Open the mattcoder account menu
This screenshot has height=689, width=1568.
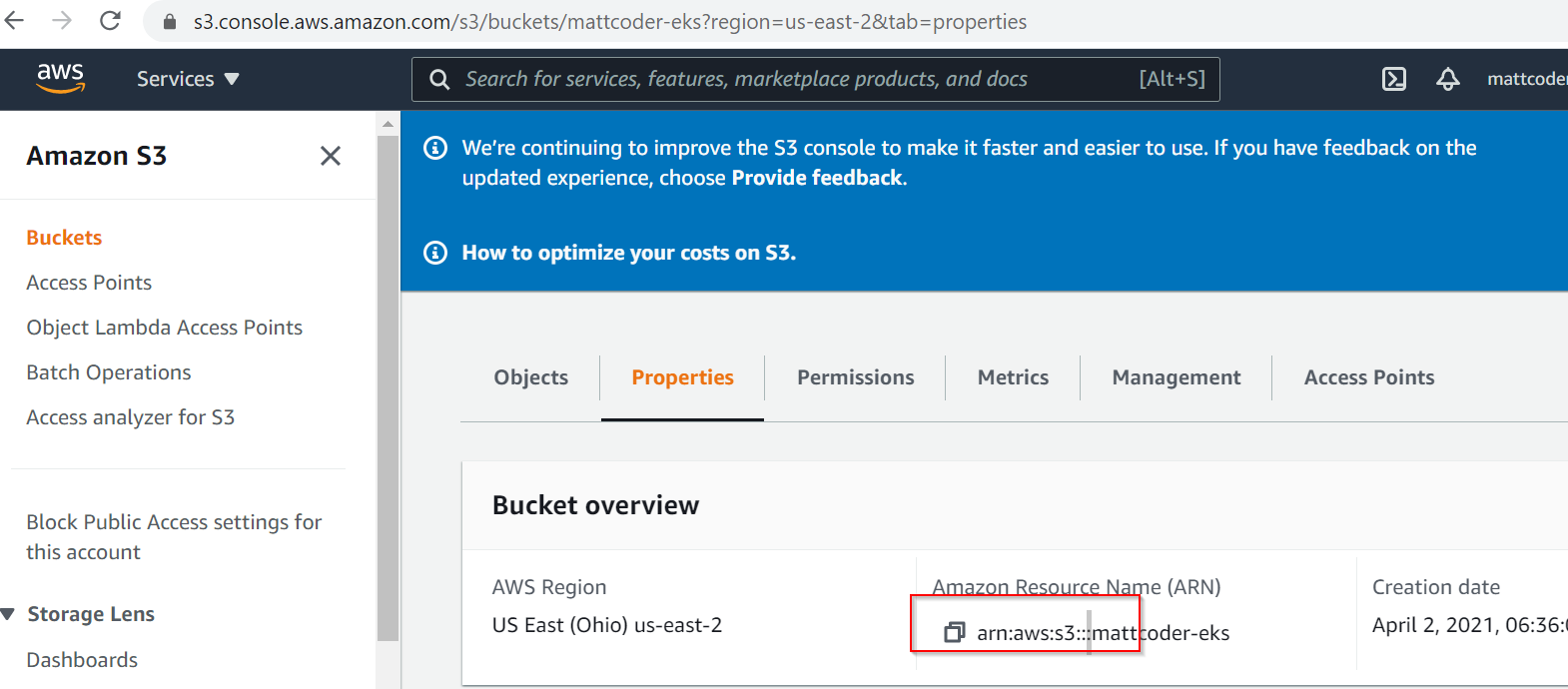click(1526, 79)
